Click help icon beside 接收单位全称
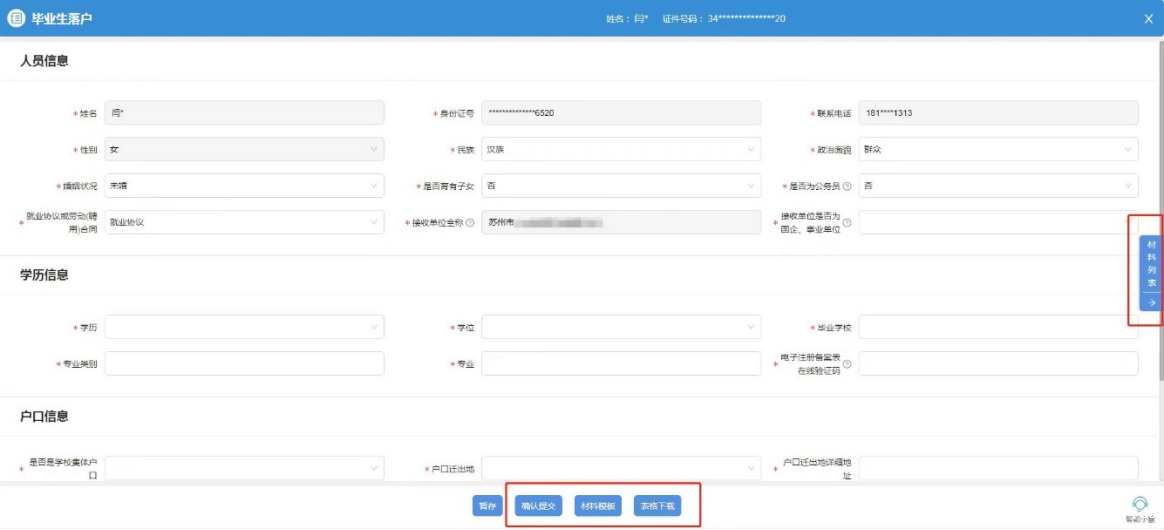 click(470, 223)
